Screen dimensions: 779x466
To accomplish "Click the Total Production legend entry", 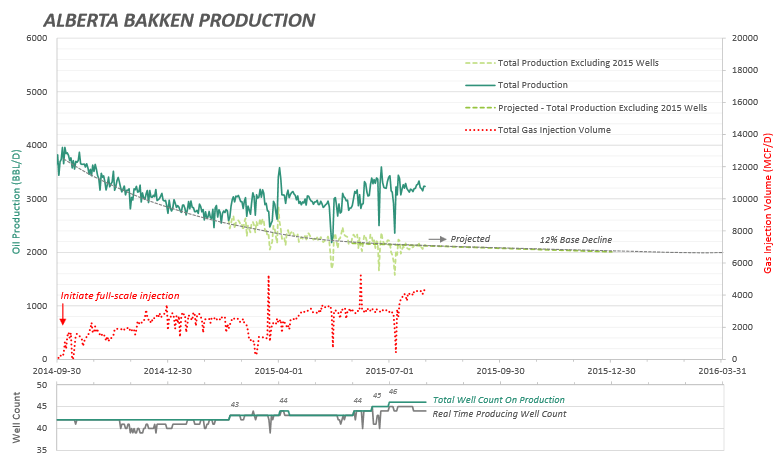I will coord(533,85).
